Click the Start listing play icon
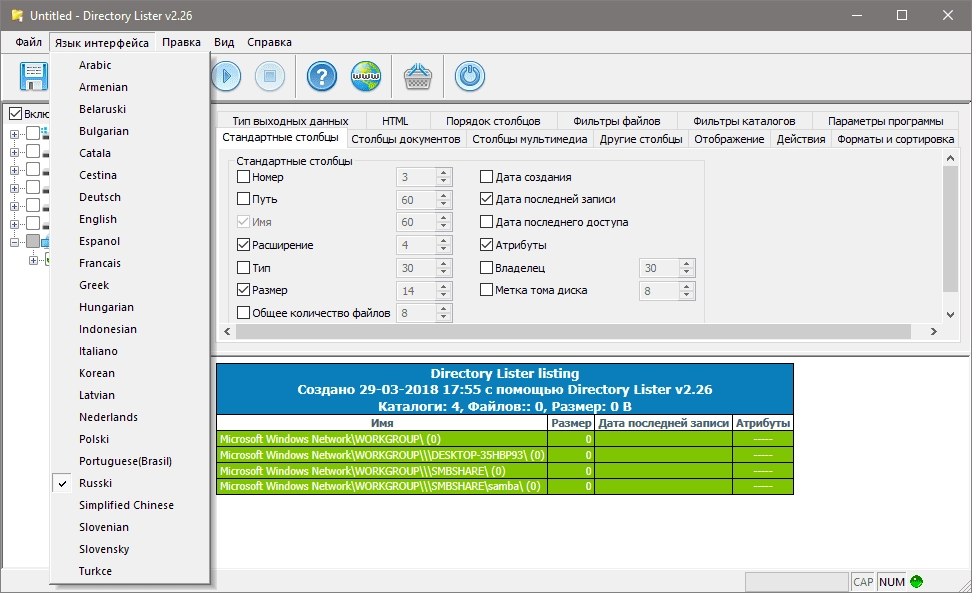Viewport: 972px width, 593px height. 226,77
